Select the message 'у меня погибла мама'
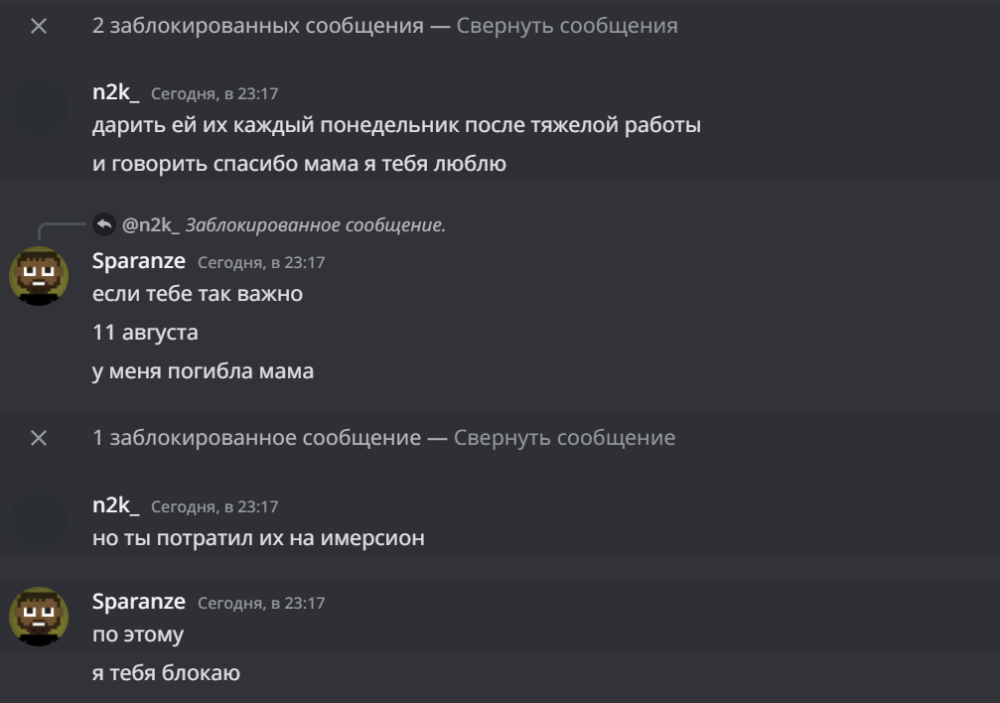 [203, 371]
